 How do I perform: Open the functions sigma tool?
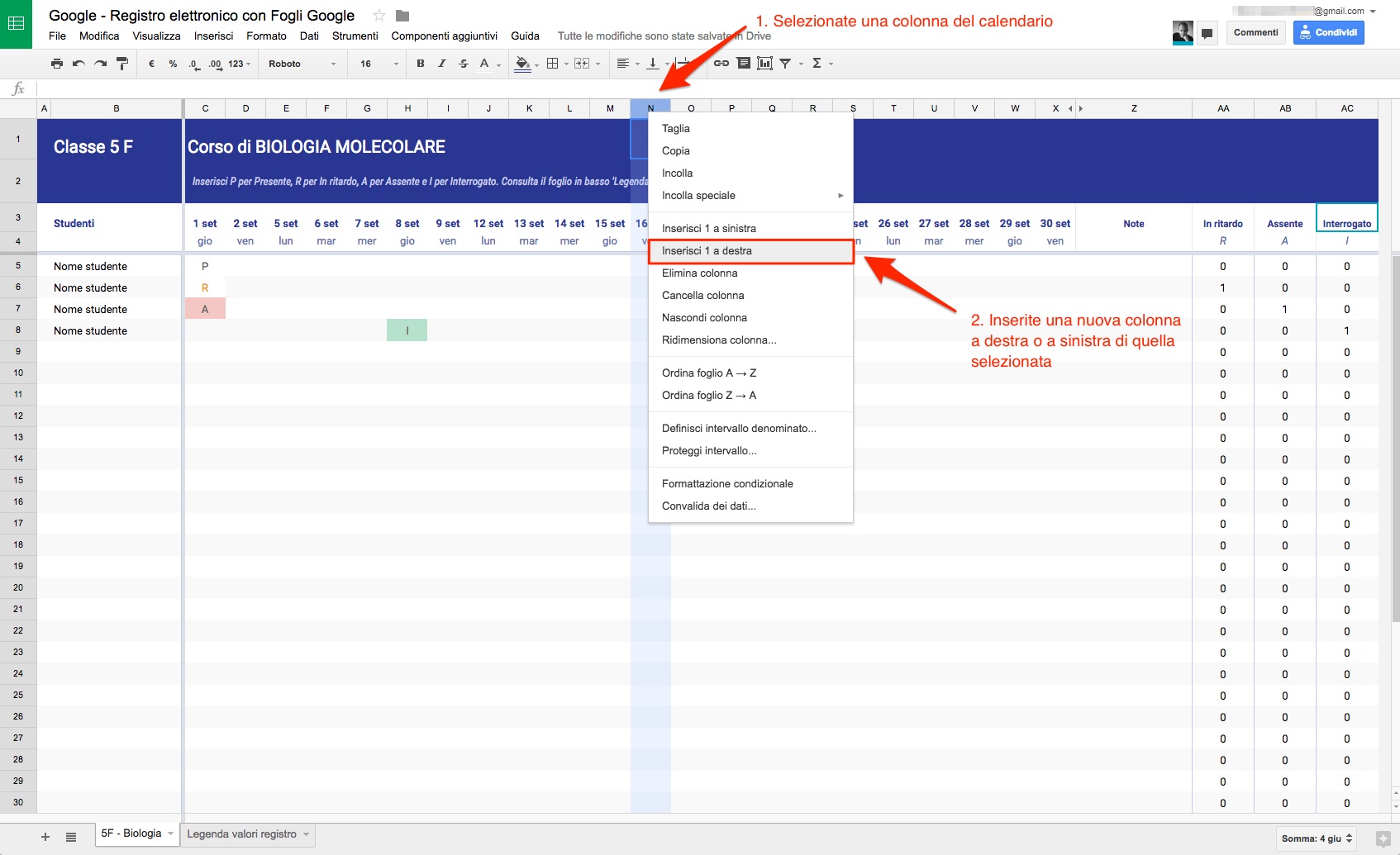817,64
